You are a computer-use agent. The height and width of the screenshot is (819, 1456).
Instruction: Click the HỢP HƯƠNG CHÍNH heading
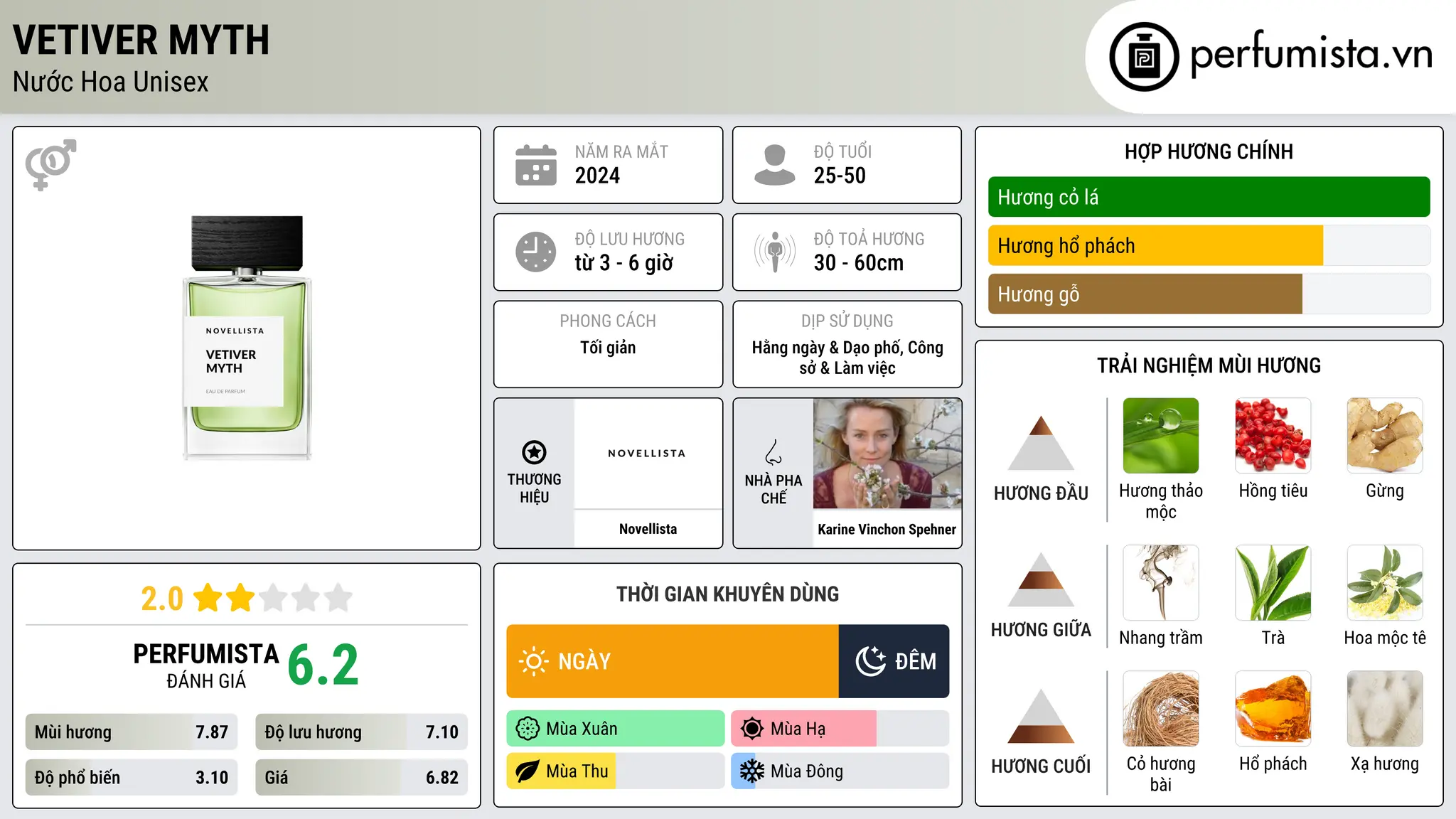(x=1209, y=151)
